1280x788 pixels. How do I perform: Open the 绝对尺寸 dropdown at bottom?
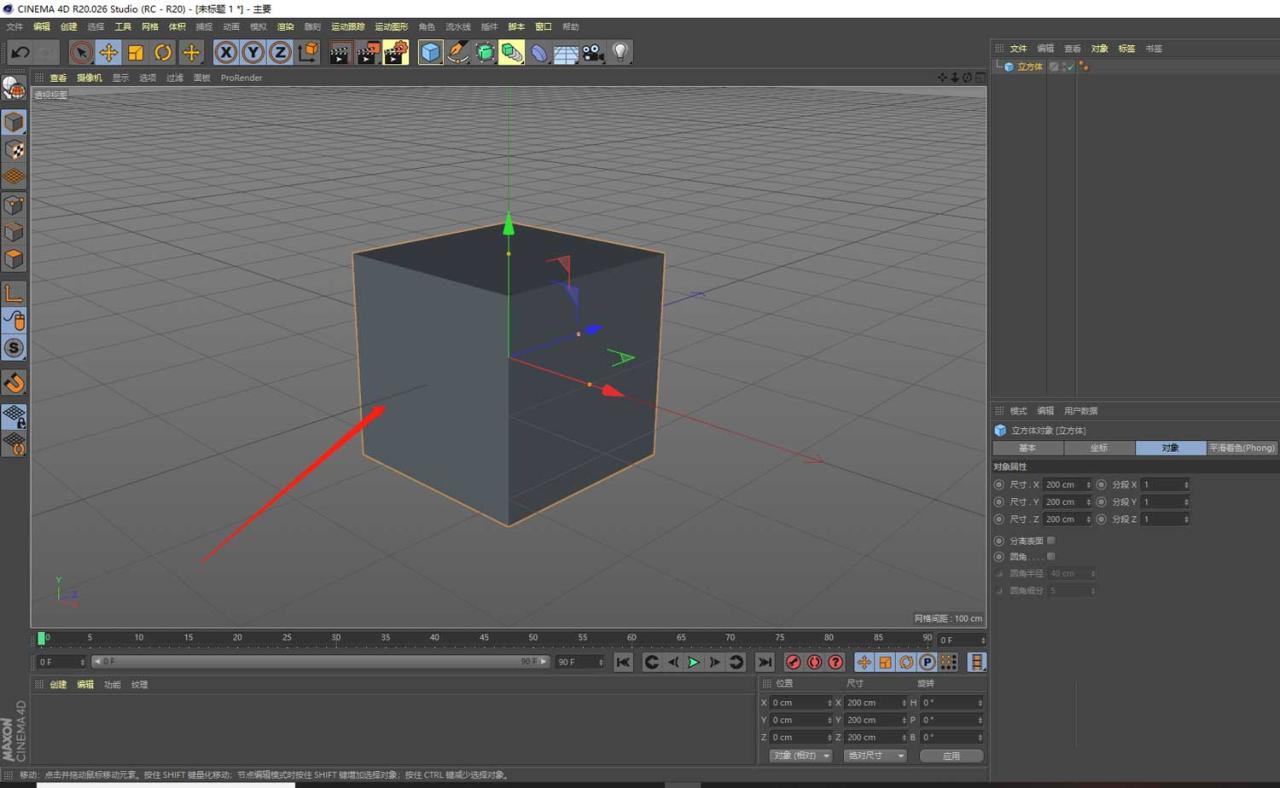[873, 755]
